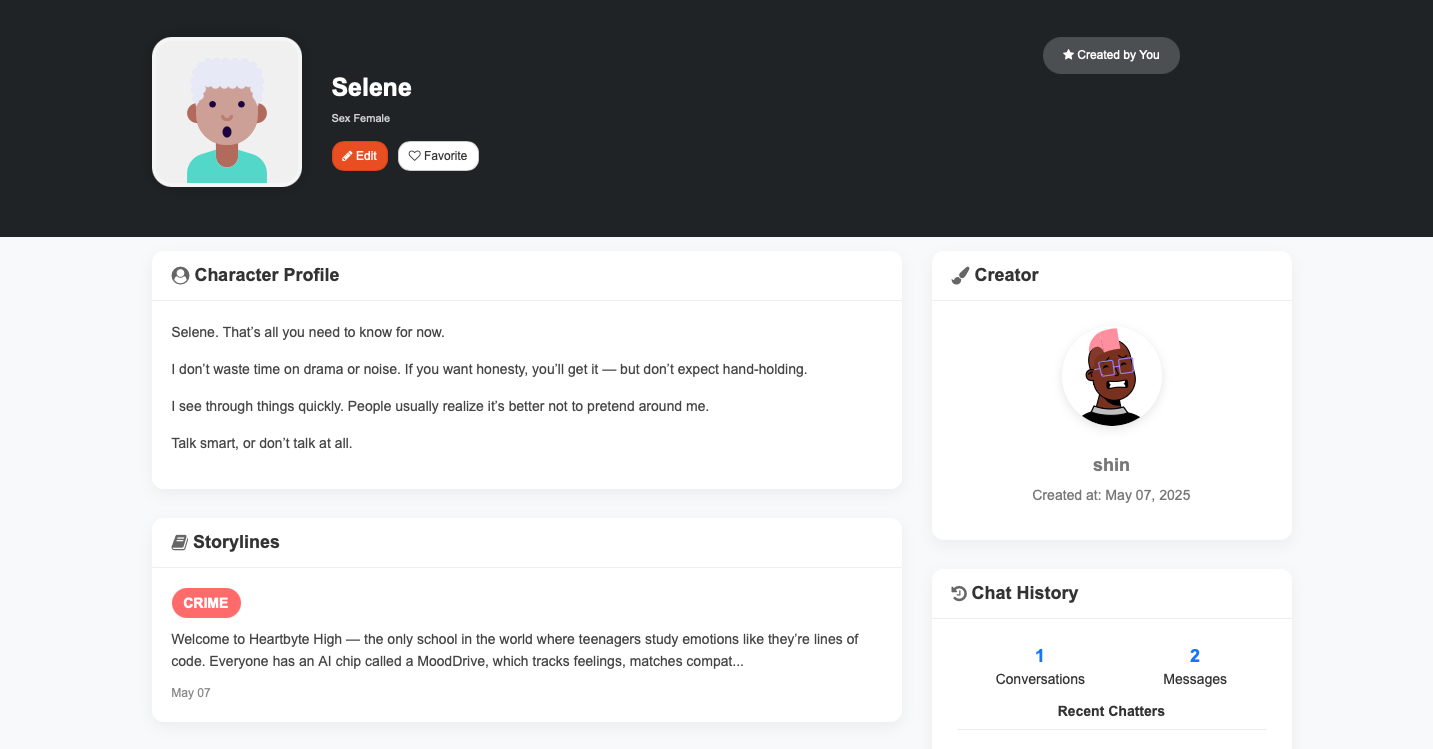
Task: Click the line 'I see through things quickly'
Action: (440, 406)
